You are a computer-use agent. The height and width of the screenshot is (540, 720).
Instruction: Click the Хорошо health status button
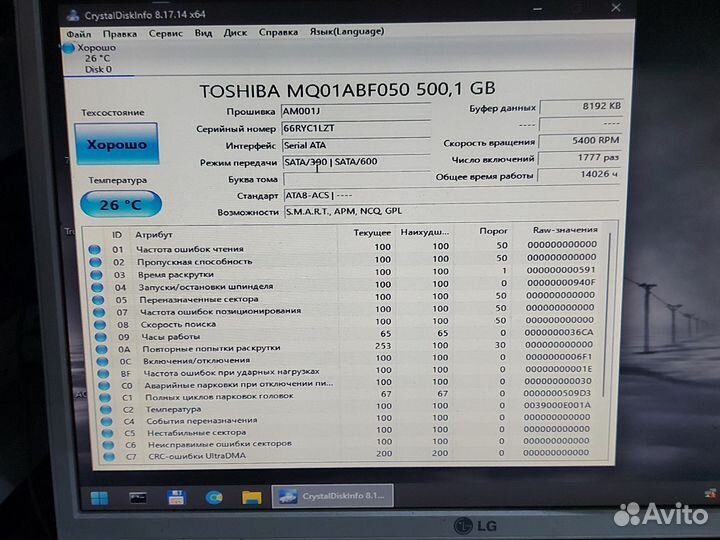tap(117, 144)
